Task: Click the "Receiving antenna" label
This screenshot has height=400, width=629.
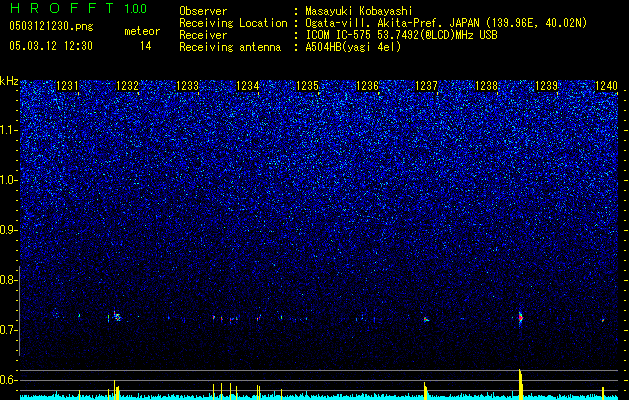Action: tap(230, 47)
